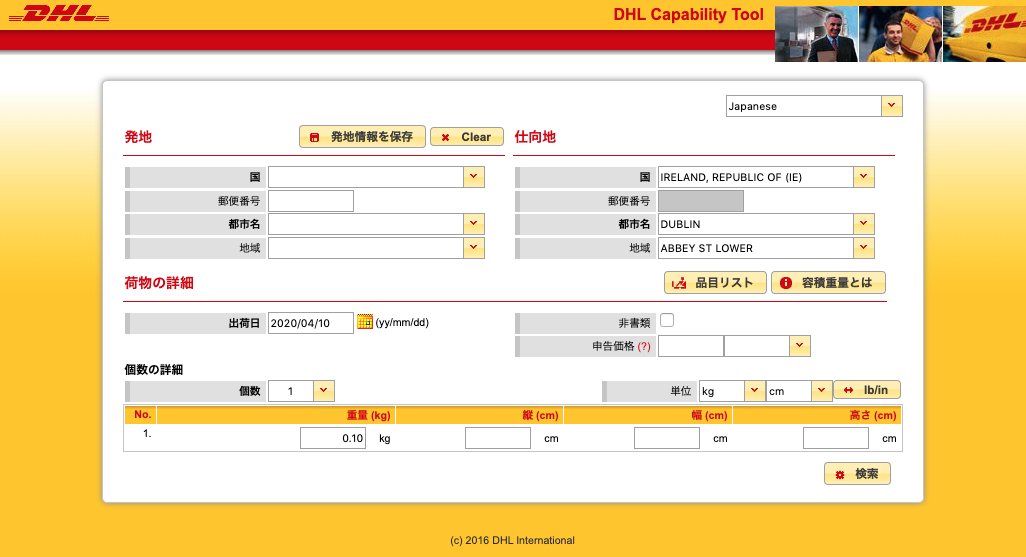Click the 出荷日 date field 2020/04/10

(x=311, y=323)
